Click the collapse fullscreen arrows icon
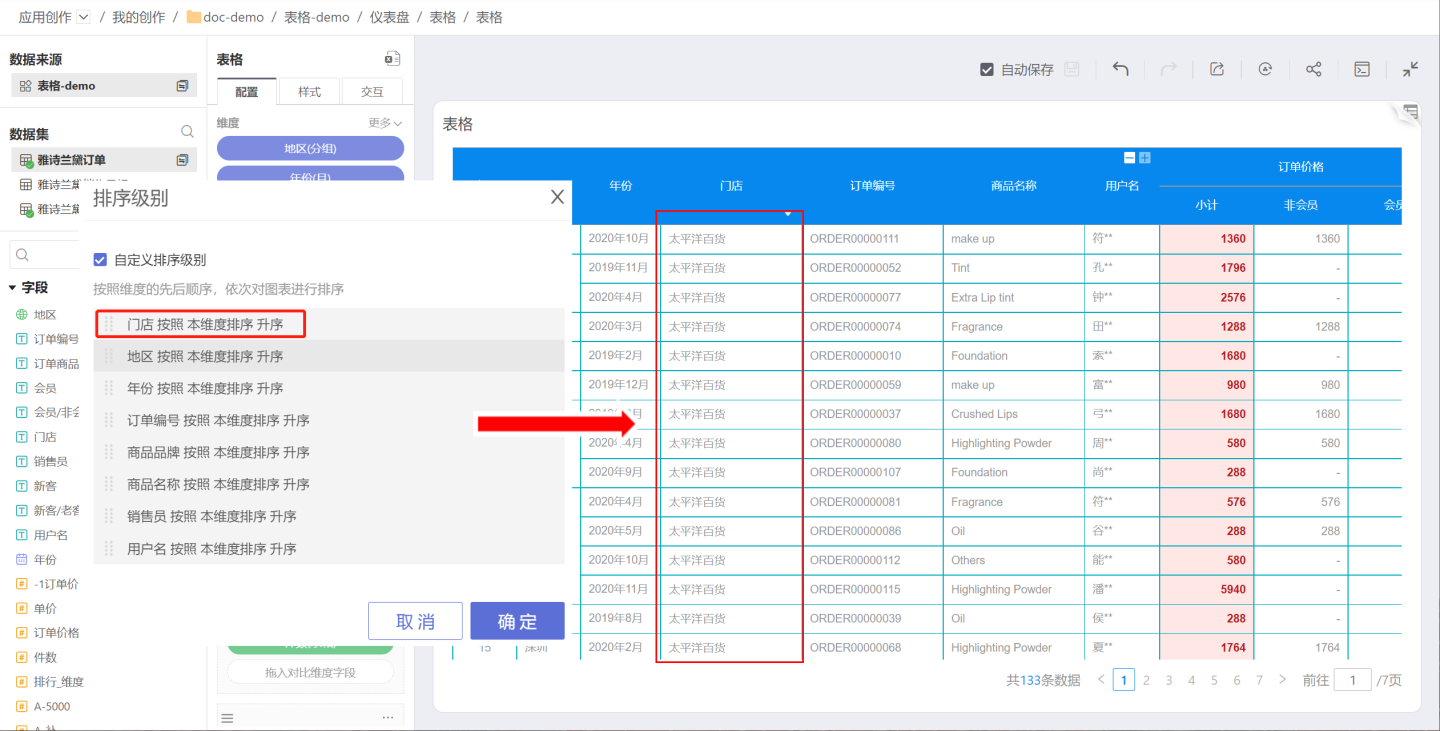 1410,69
